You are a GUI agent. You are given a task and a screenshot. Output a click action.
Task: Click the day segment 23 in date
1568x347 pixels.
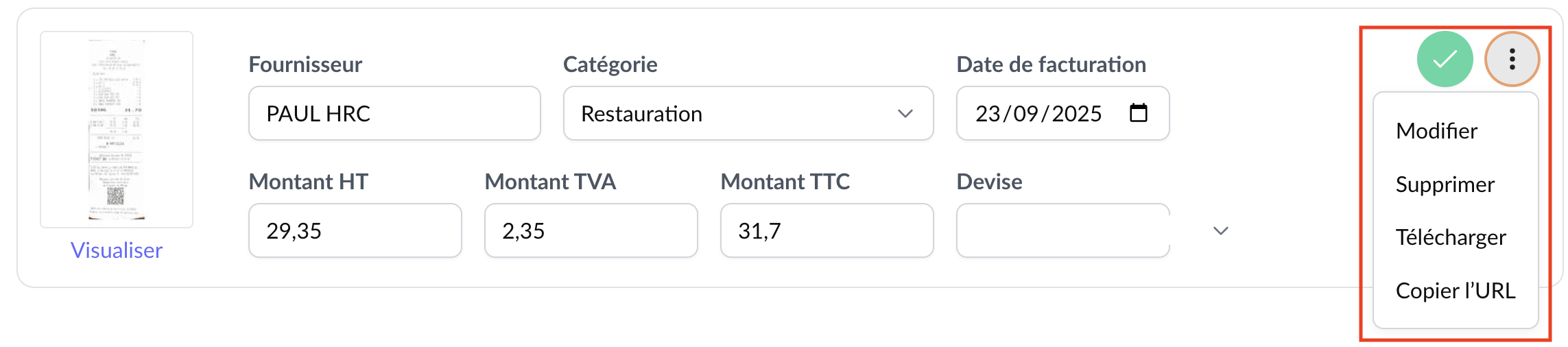(x=988, y=114)
